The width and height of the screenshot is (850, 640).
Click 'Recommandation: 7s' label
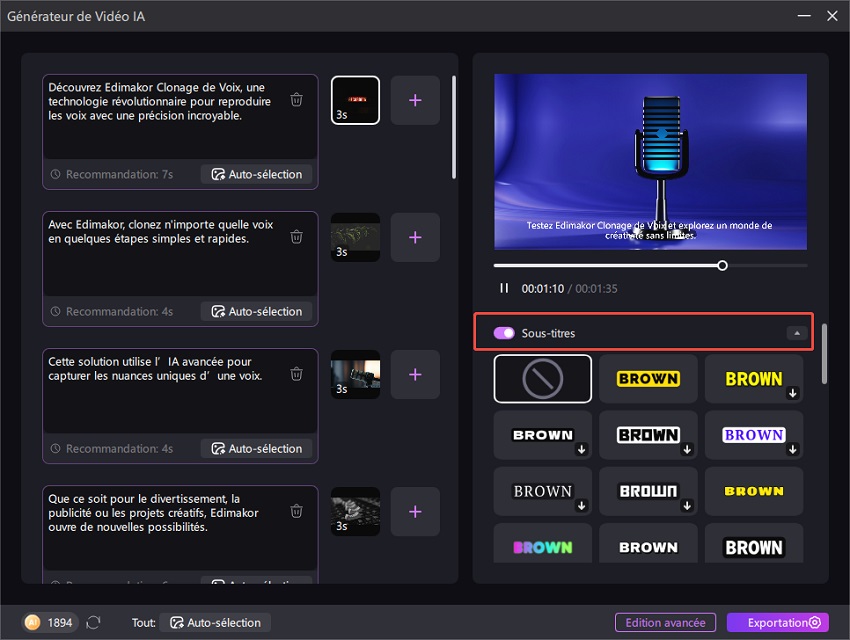(x=119, y=174)
